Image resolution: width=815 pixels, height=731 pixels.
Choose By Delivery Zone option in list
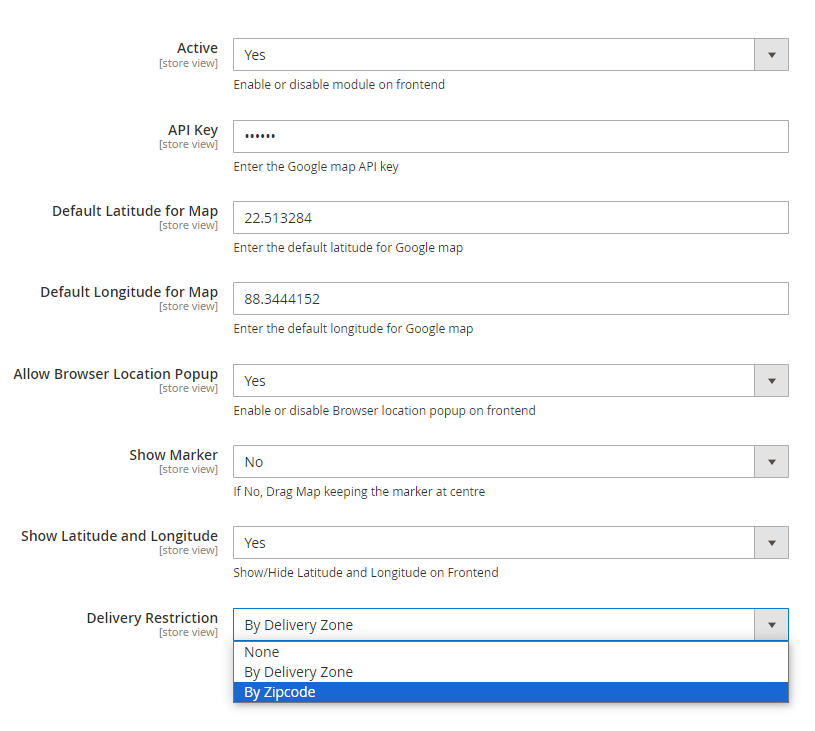coord(510,672)
